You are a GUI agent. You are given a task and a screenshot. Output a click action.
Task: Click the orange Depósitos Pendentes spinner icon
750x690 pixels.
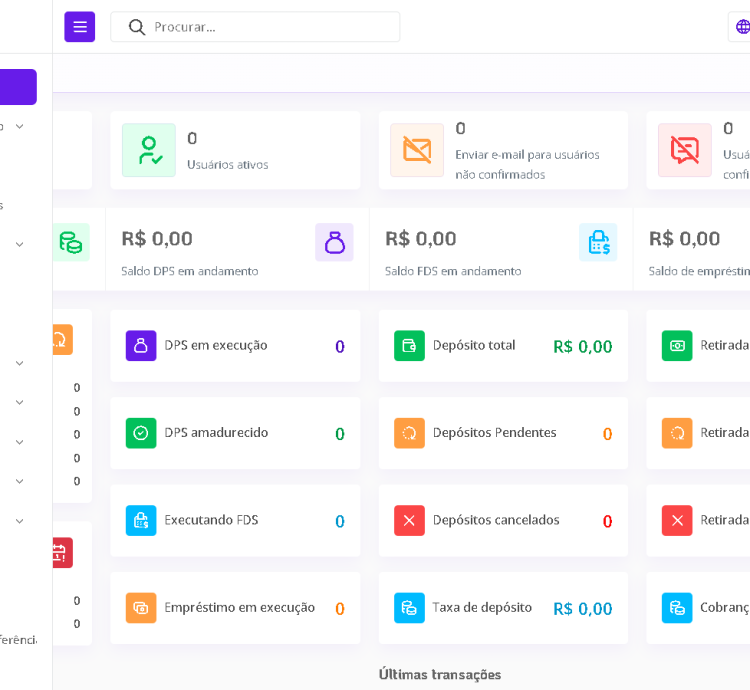click(x=409, y=433)
